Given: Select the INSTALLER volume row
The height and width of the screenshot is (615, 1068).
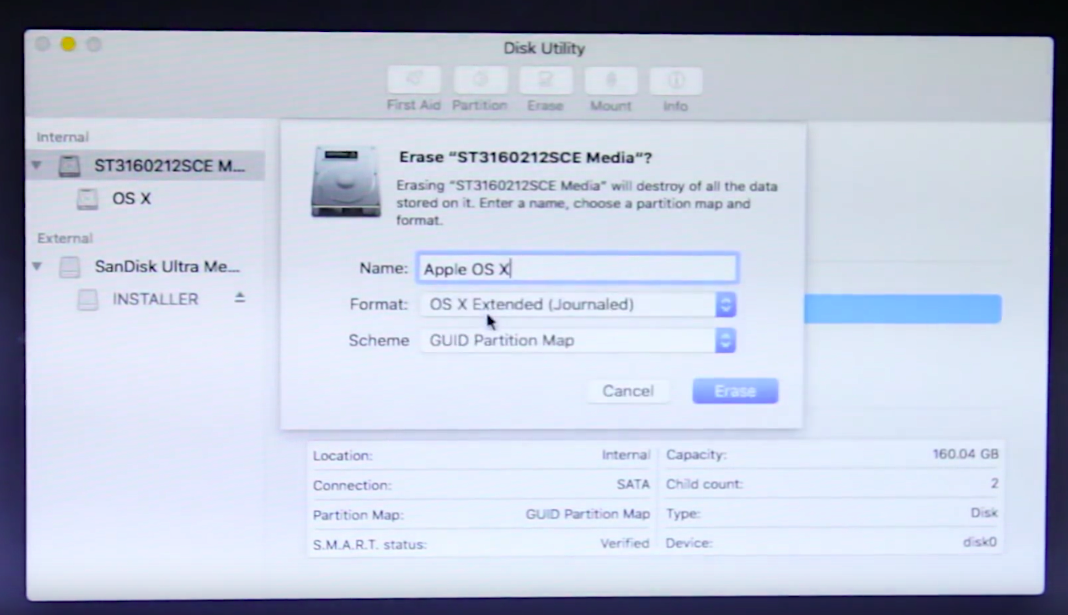Looking at the screenshot, I should tap(145, 299).
